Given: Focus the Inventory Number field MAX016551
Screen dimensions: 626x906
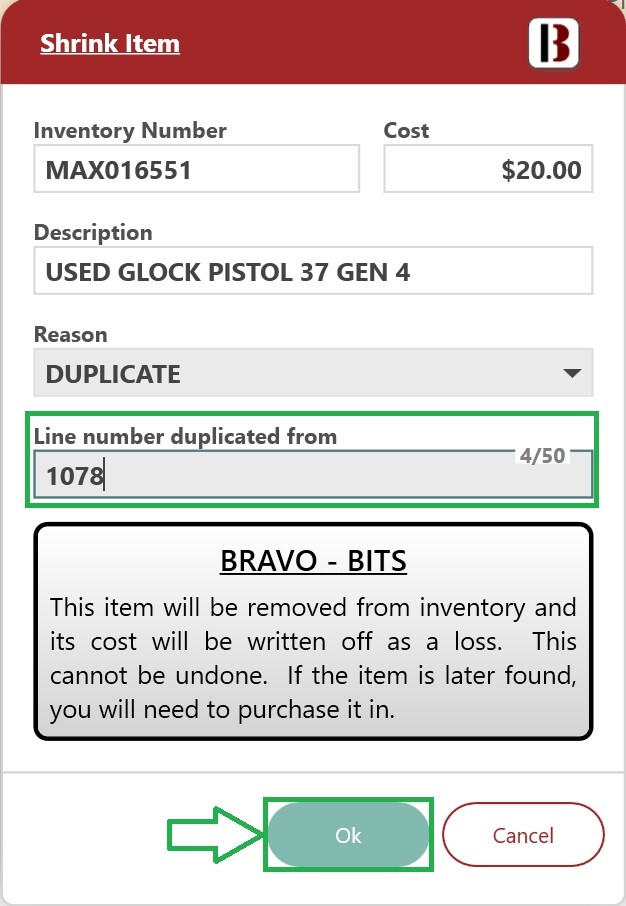Looking at the screenshot, I should pyautogui.click(x=197, y=169).
